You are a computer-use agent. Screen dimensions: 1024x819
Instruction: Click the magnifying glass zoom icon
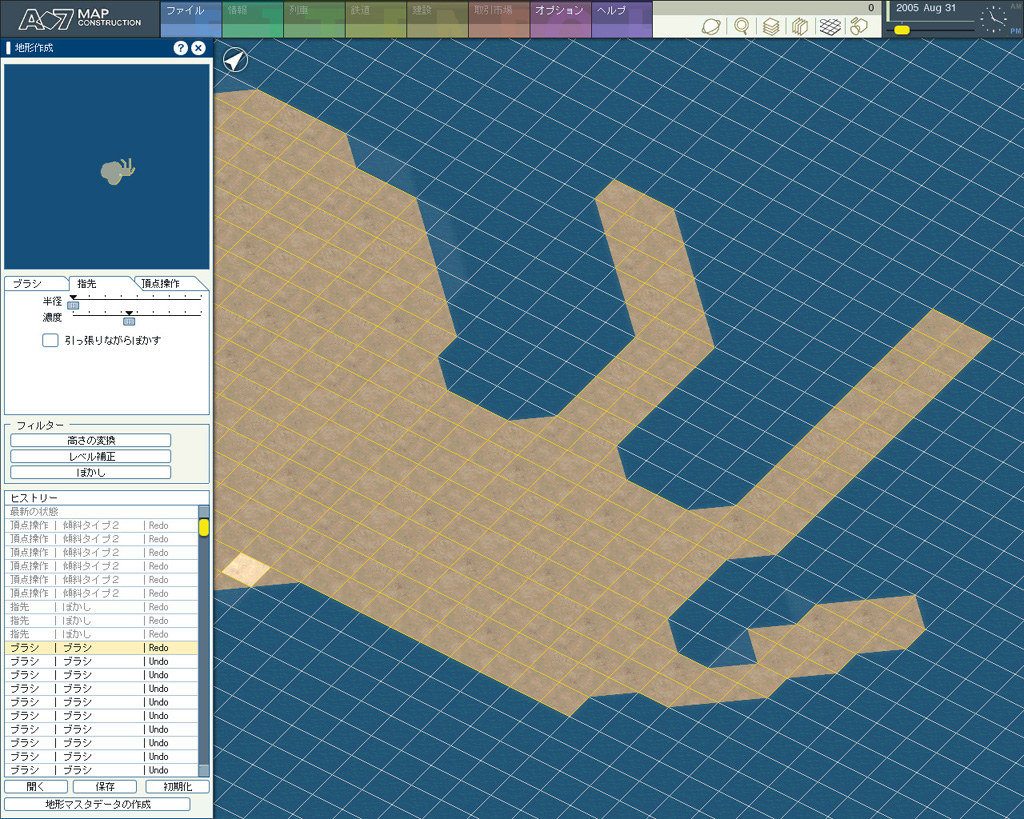[742, 27]
